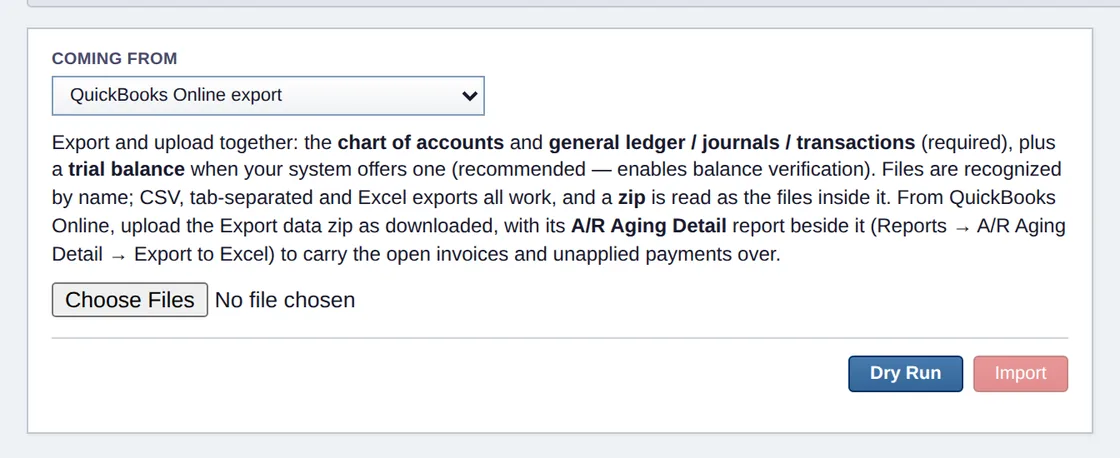1120x458 pixels.
Task: Start a Dry Run
Action: point(905,374)
